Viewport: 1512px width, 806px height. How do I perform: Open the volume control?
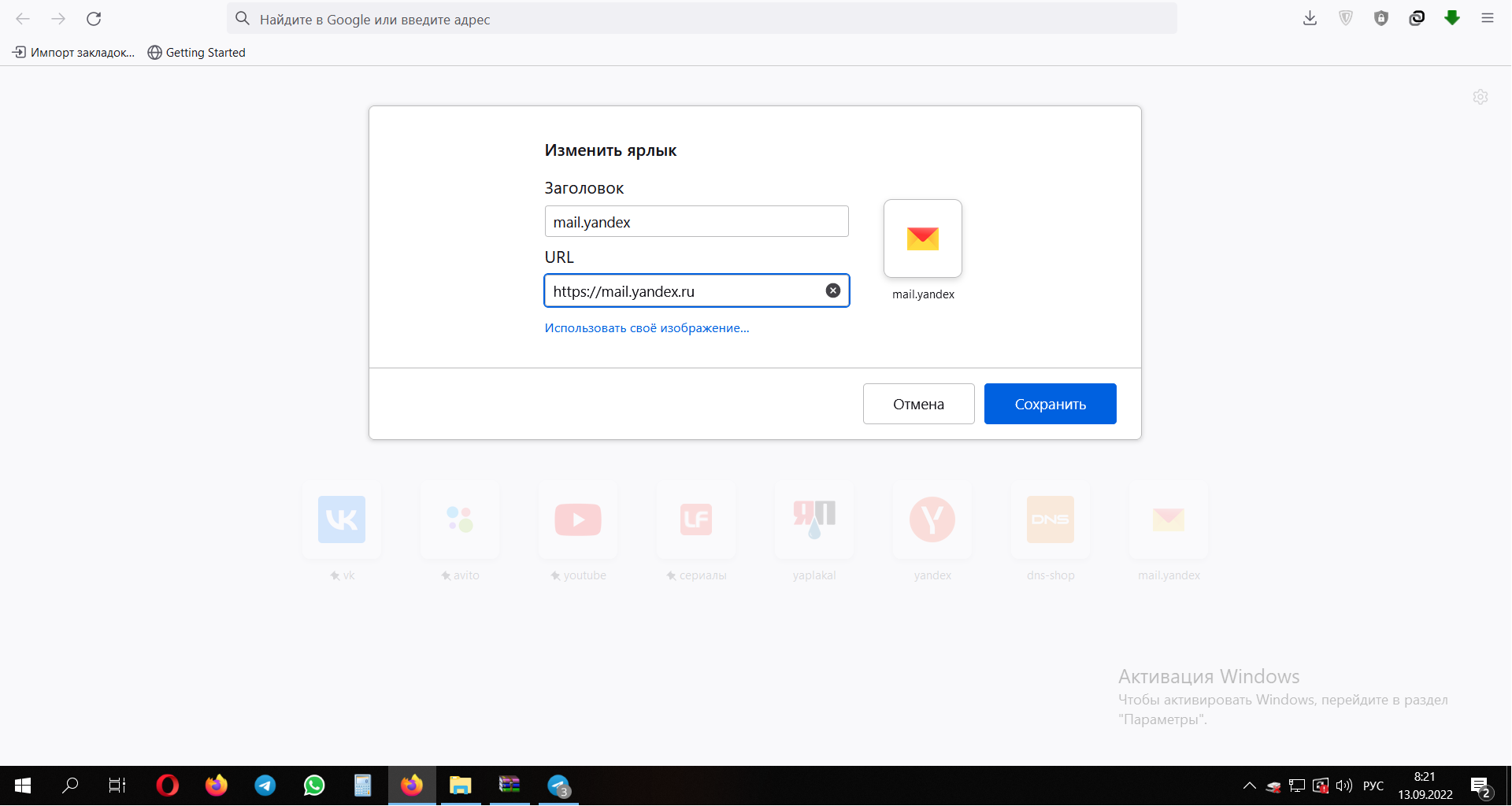tap(1344, 786)
